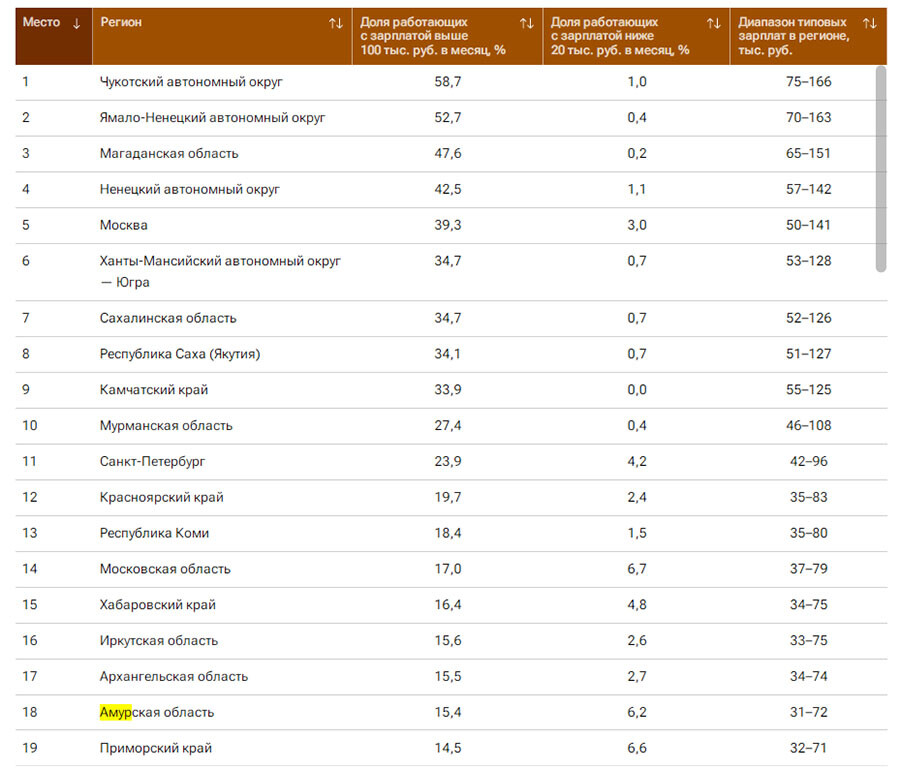Select 'Хабаровский край' region name
This screenshot has width=900, height=769.
158,605
